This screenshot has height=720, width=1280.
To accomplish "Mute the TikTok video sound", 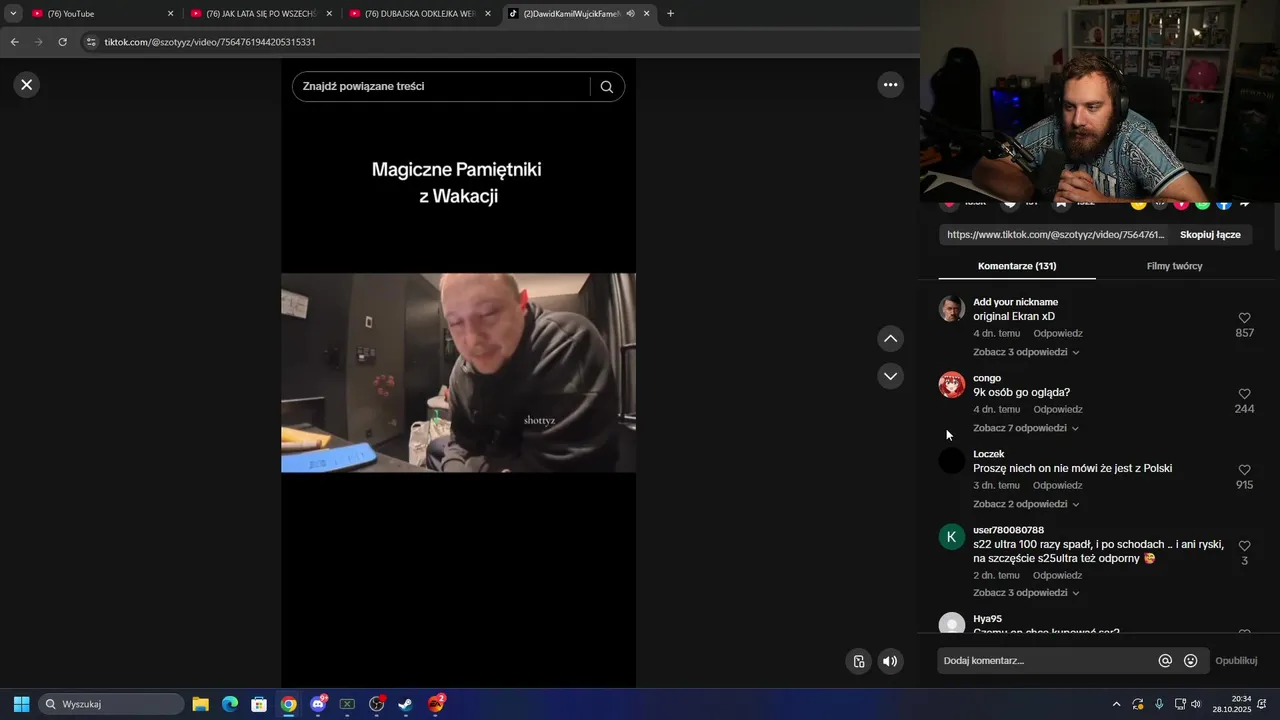I will click(x=889, y=661).
